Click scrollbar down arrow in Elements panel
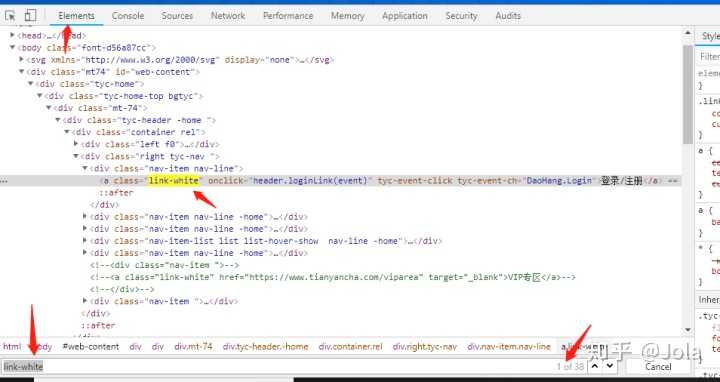Viewport: 720px width, 382px height. coord(687,330)
